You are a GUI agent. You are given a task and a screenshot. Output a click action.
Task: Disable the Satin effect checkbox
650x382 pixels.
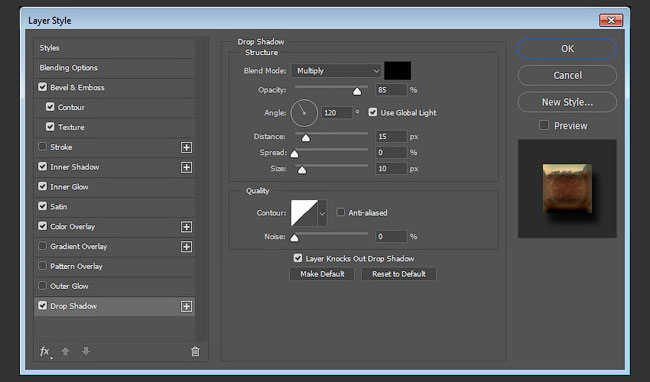pyautogui.click(x=42, y=206)
